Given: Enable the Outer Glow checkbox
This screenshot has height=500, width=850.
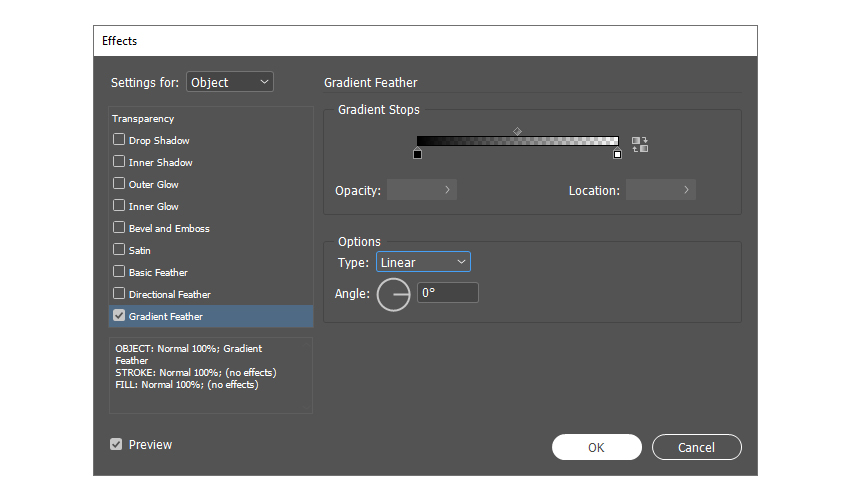Looking at the screenshot, I should 119,183.
